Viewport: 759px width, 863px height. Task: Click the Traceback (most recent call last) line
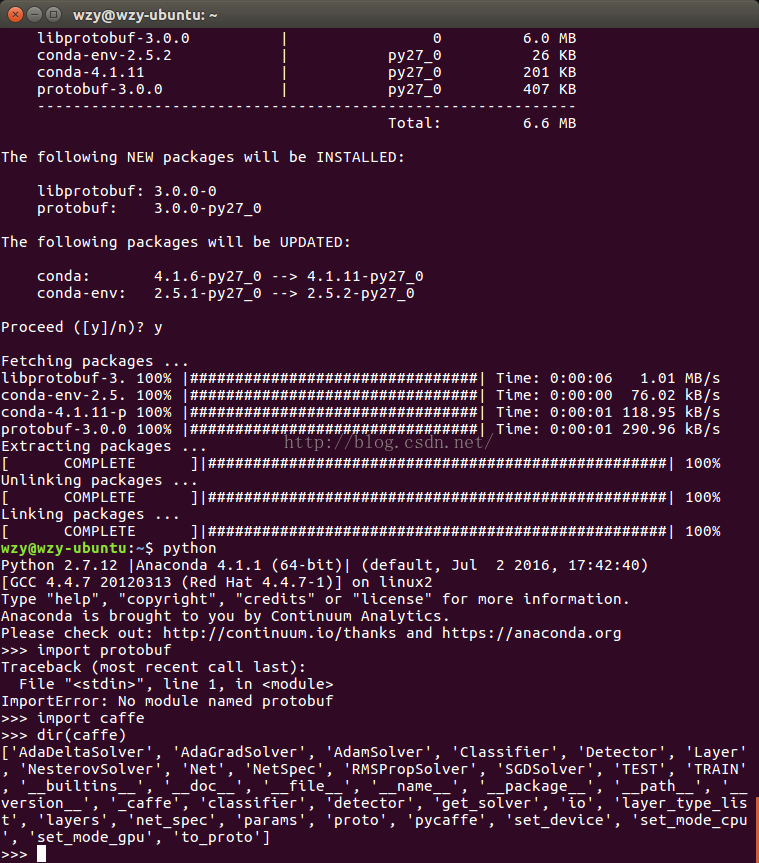pos(153,668)
